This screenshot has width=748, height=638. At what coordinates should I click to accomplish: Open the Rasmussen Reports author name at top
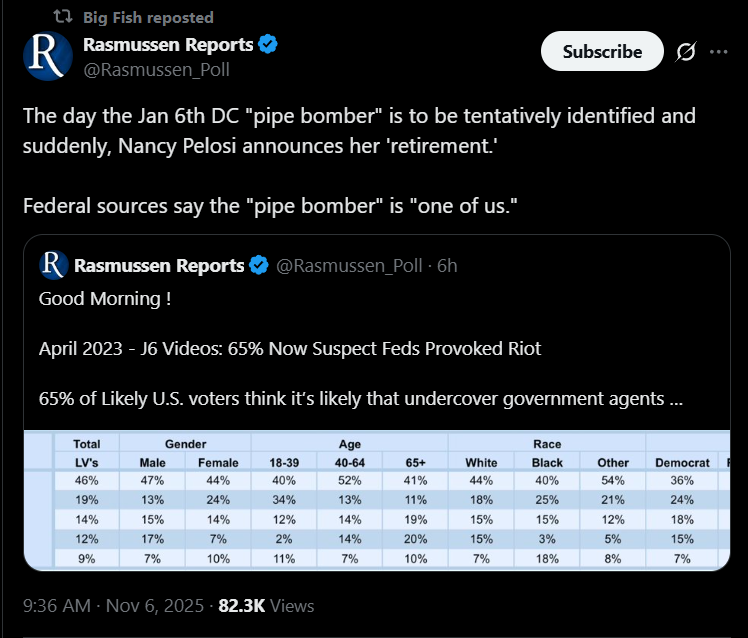coord(168,44)
